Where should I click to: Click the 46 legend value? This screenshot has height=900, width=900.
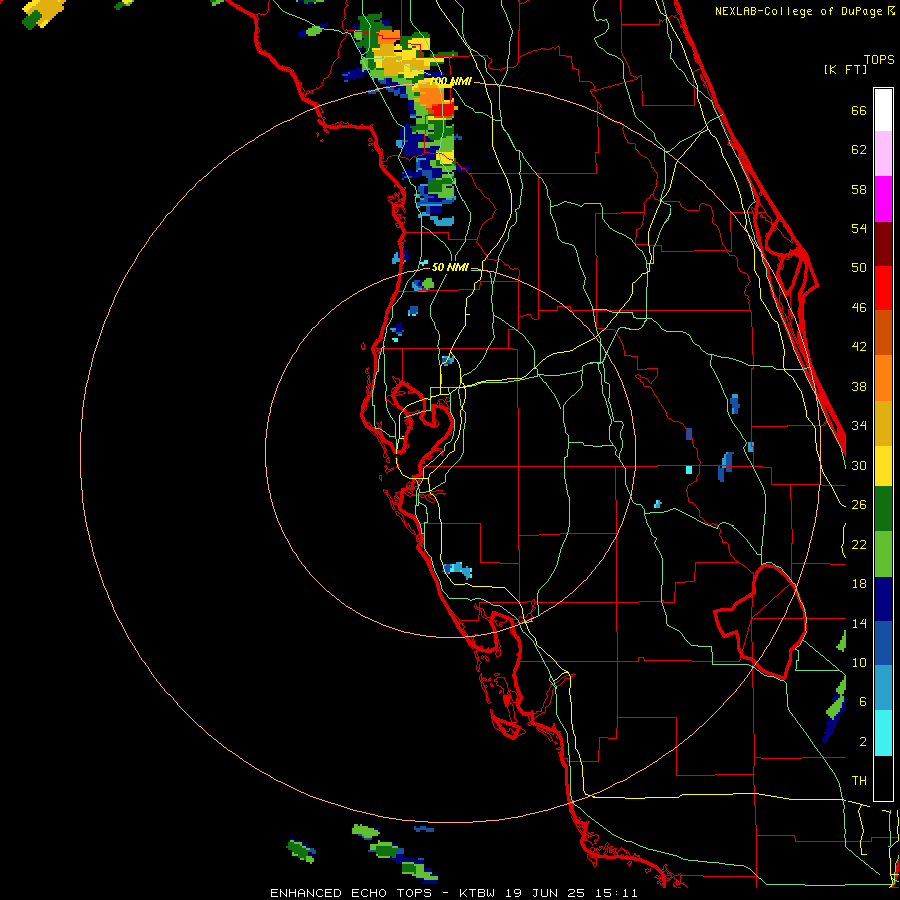pos(859,308)
